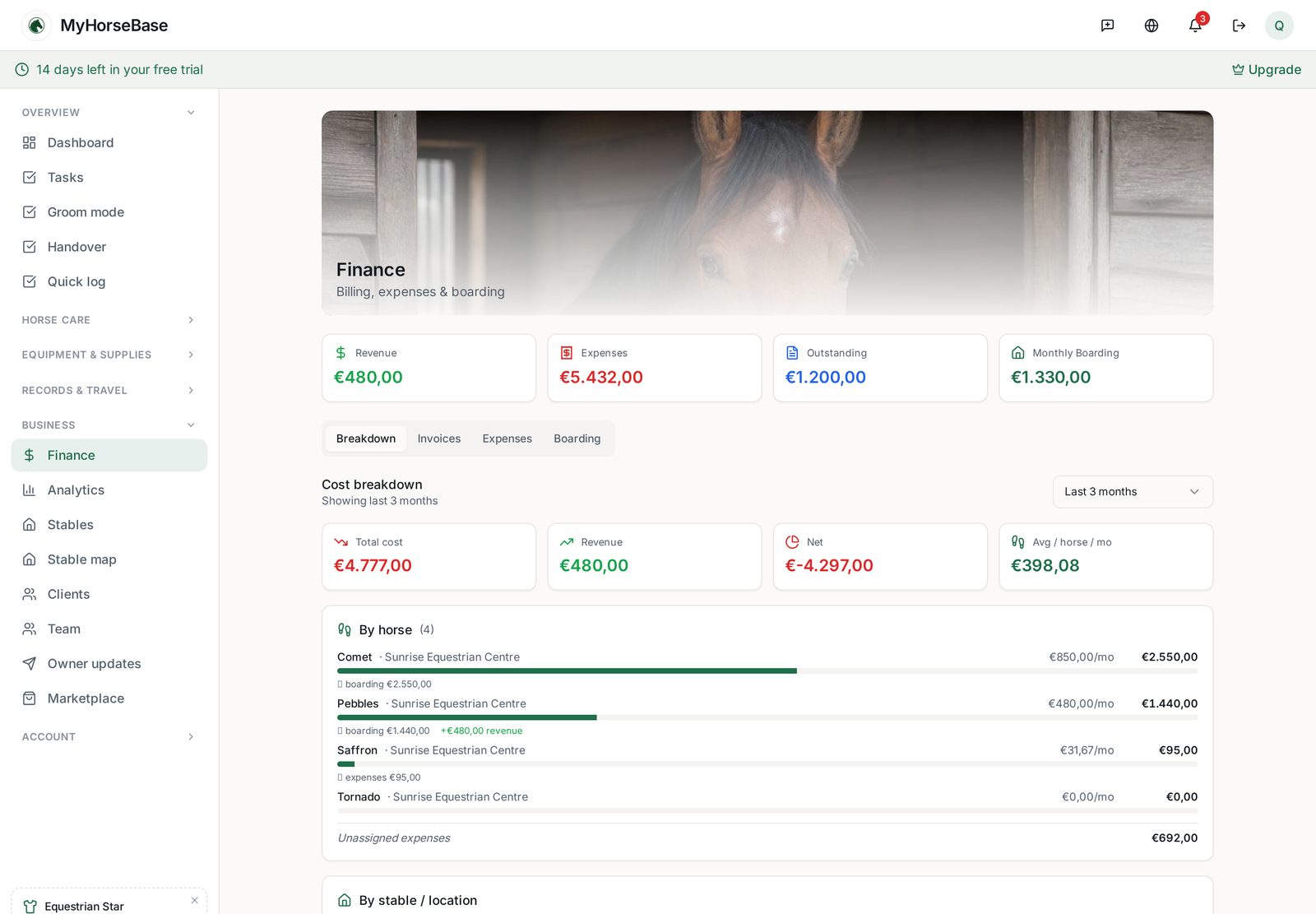Click the Monthly Boarding house icon
1316x914 pixels.
pyautogui.click(x=1017, y=353)
